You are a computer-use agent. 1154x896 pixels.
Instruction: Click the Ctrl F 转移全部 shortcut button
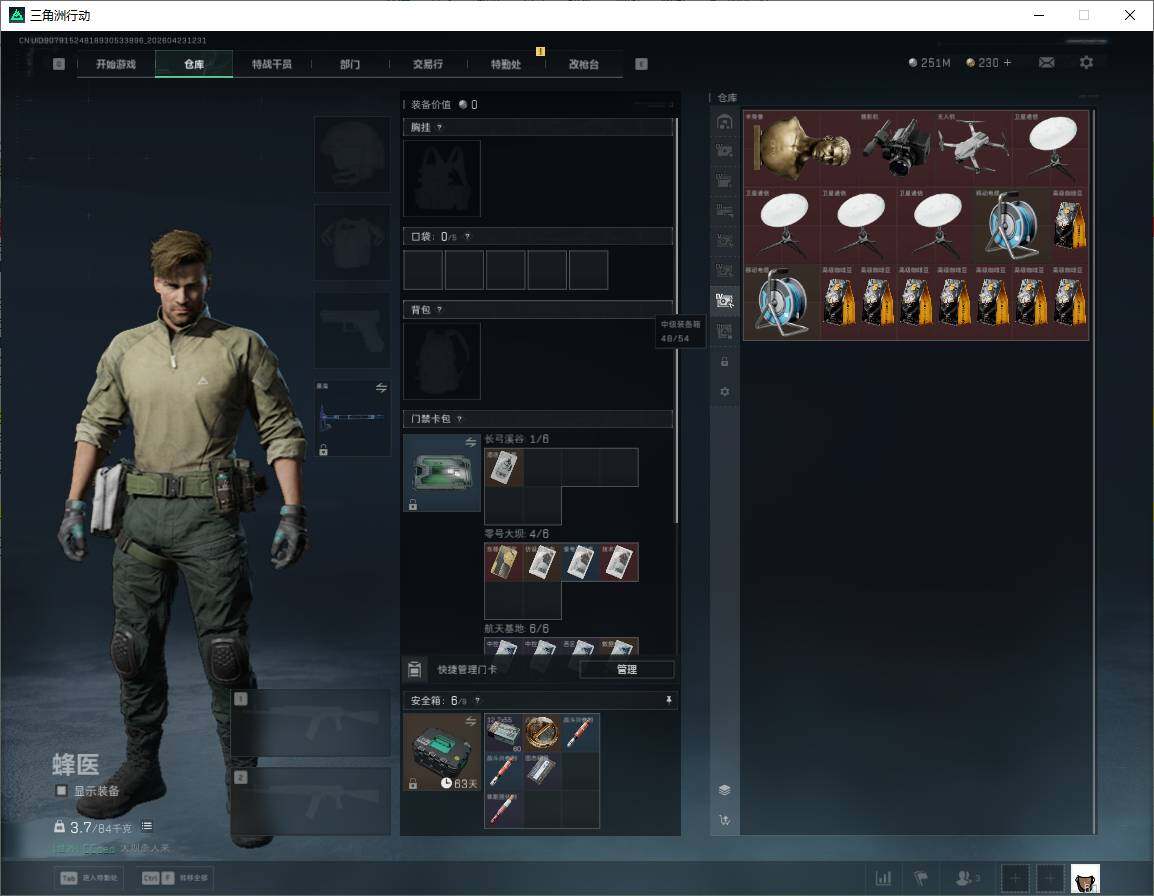[x=174, y=878]
